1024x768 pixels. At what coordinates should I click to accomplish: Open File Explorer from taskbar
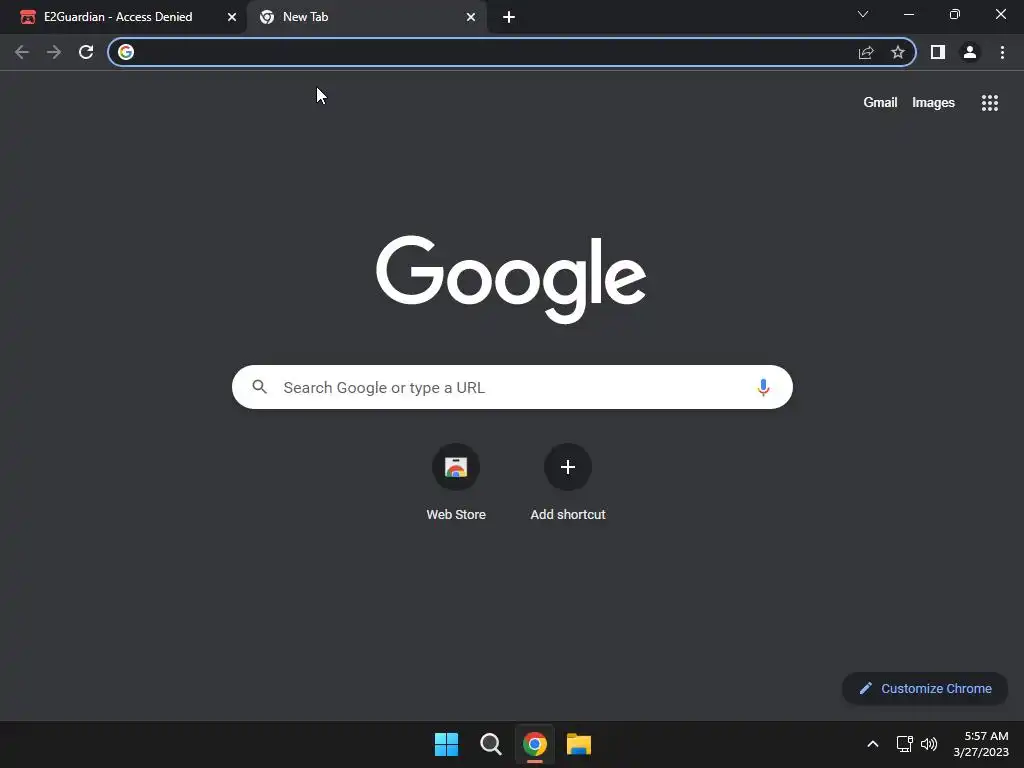click(579, 744)
